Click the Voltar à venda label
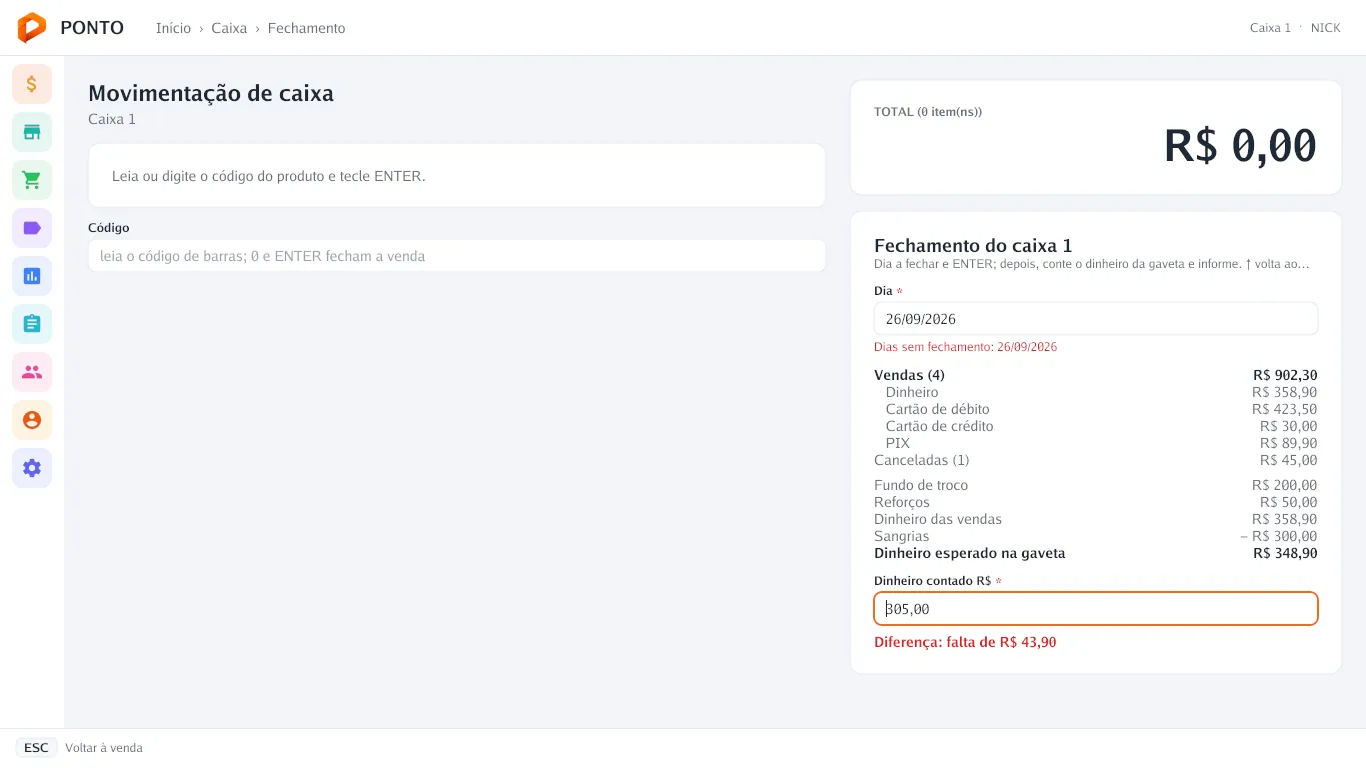1366x768 pixels. (104, 748)
